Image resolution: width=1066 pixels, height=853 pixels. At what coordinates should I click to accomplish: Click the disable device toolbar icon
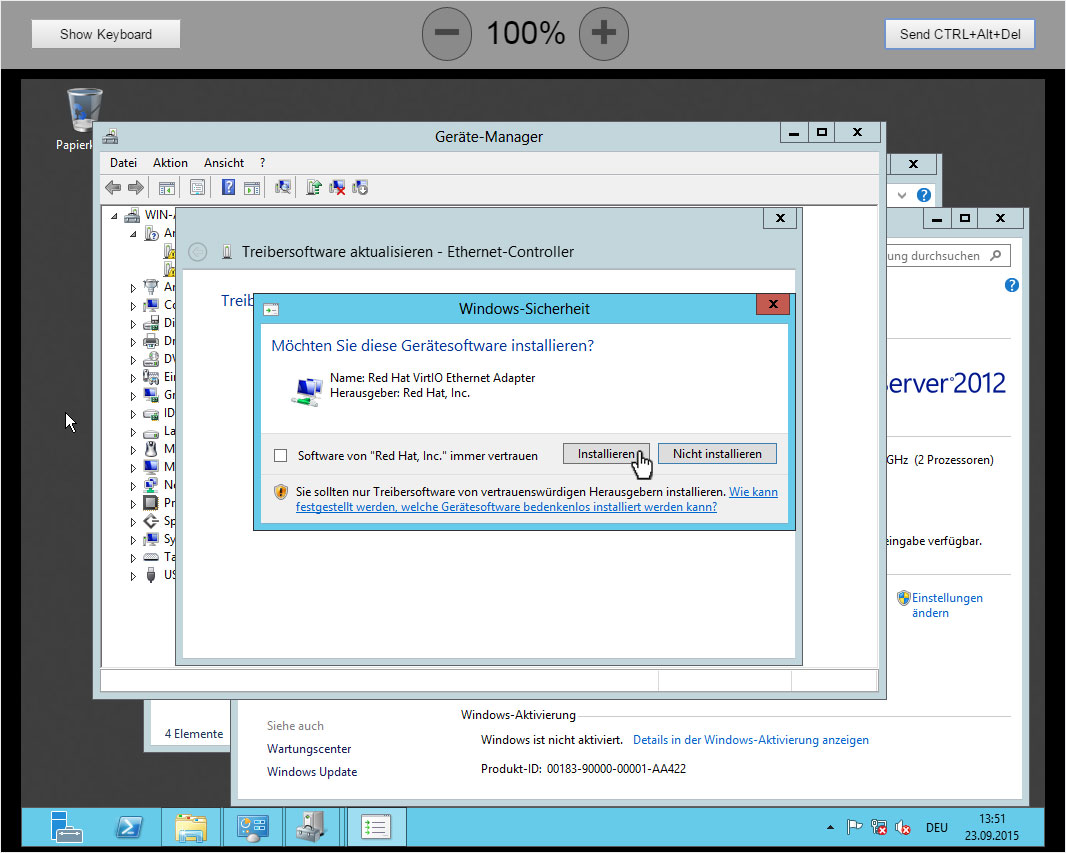(x=360, y=188)
